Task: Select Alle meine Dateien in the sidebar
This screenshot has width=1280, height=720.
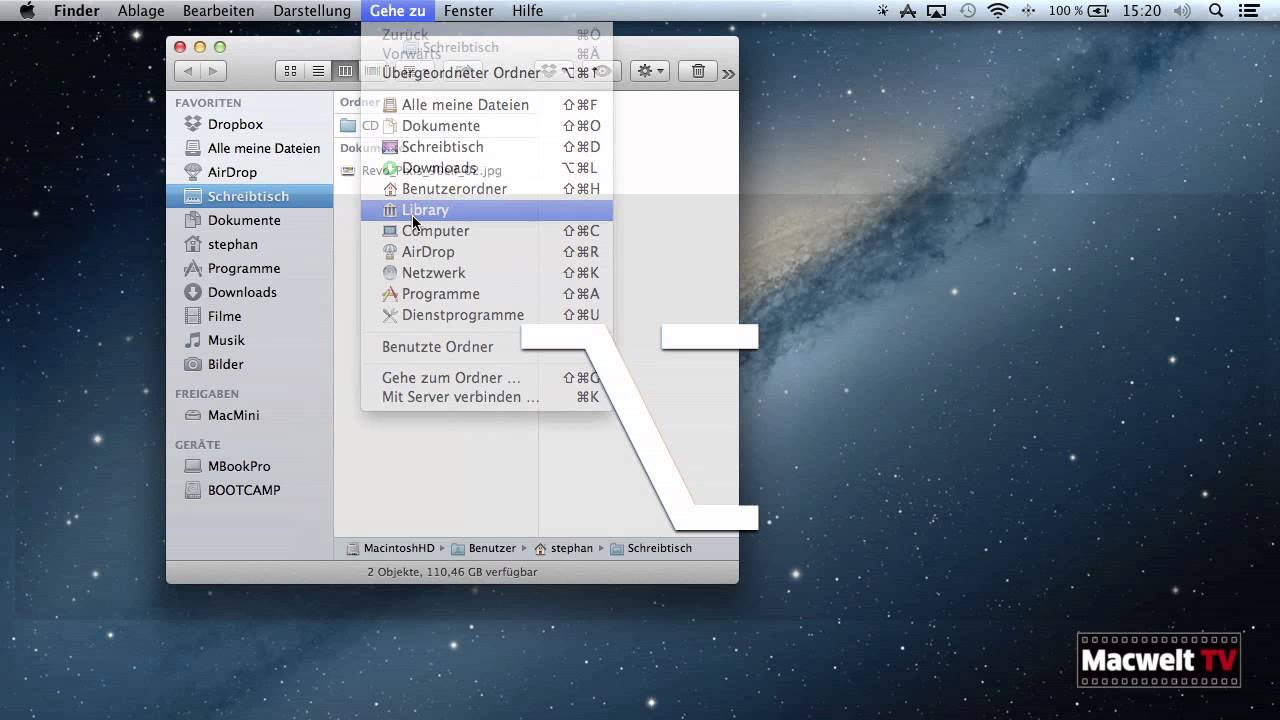Action: click(263, 148)
